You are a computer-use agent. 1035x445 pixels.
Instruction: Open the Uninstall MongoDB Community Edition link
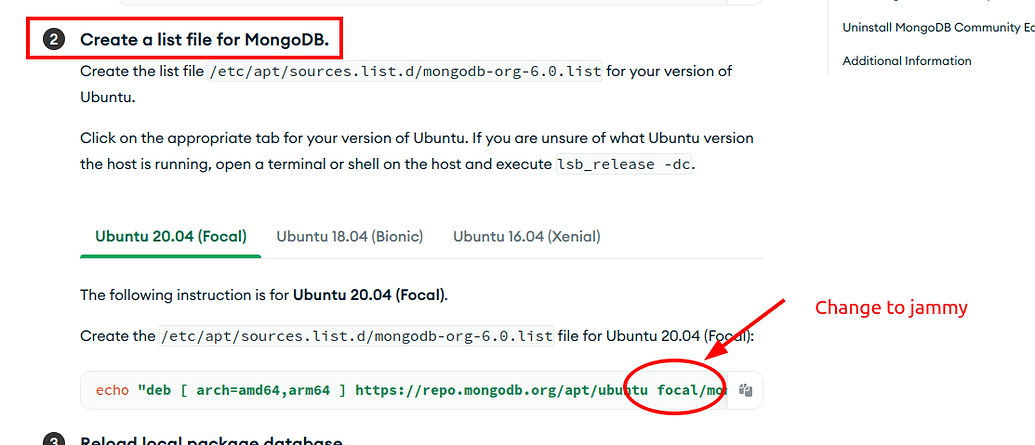[x=936, y=28]
